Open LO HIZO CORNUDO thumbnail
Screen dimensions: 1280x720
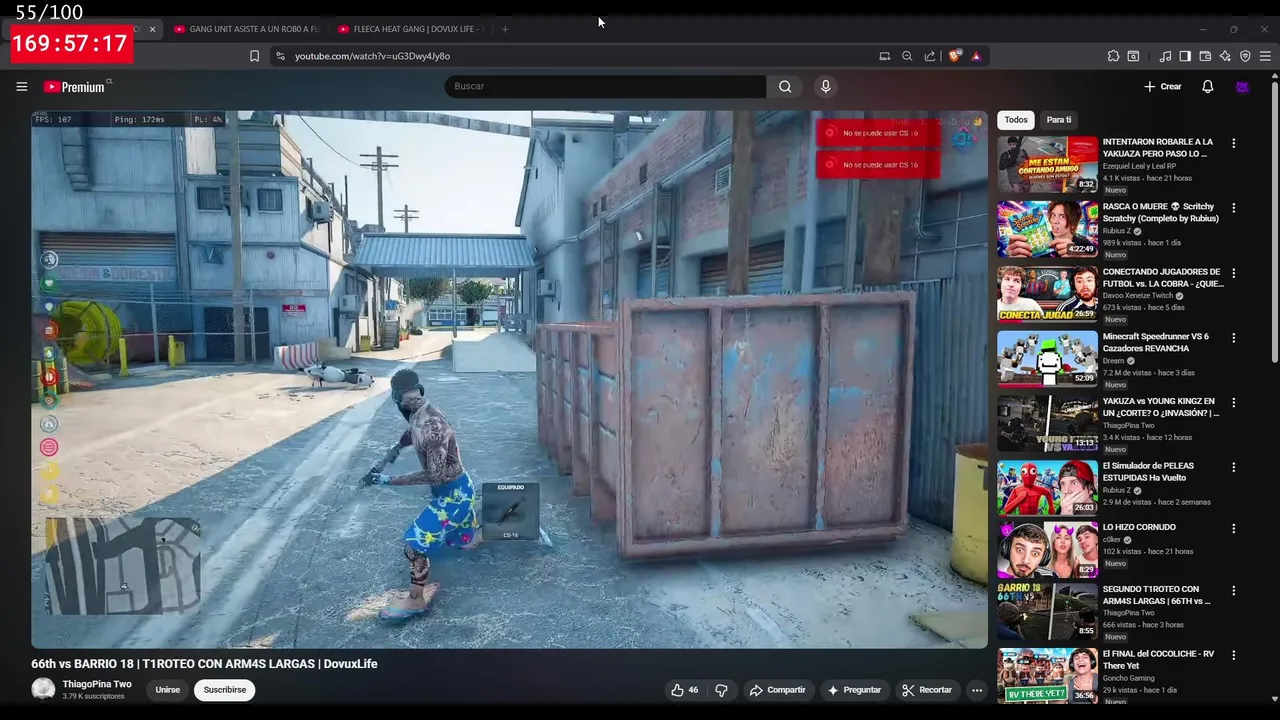point(1047,549)
